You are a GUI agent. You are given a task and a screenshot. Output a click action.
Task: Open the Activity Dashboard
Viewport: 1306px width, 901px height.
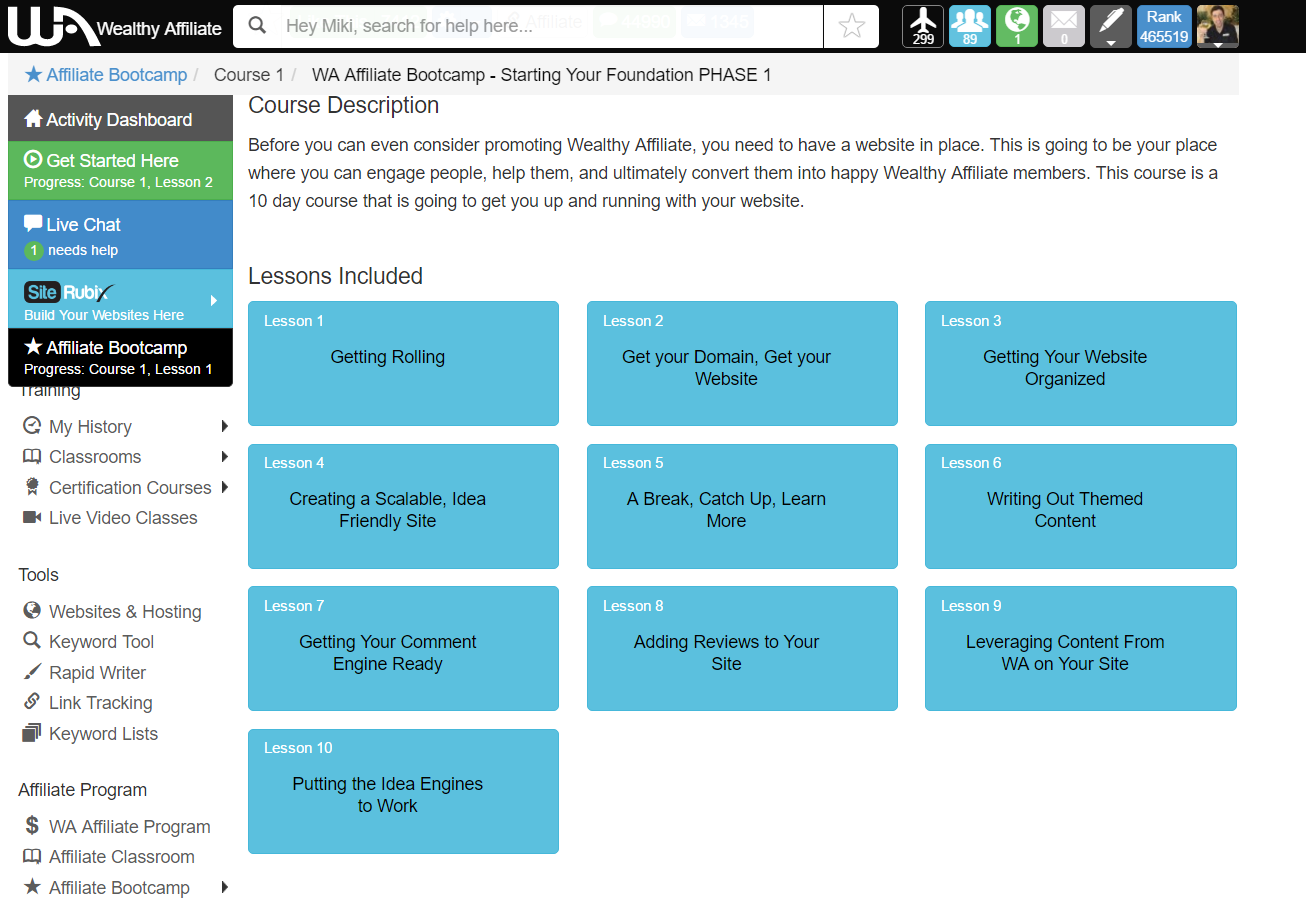click(x=120, y=119)
